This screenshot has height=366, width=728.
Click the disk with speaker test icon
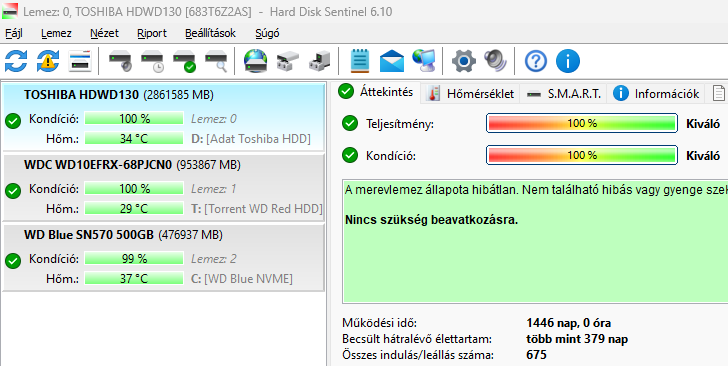click(120, 61)
